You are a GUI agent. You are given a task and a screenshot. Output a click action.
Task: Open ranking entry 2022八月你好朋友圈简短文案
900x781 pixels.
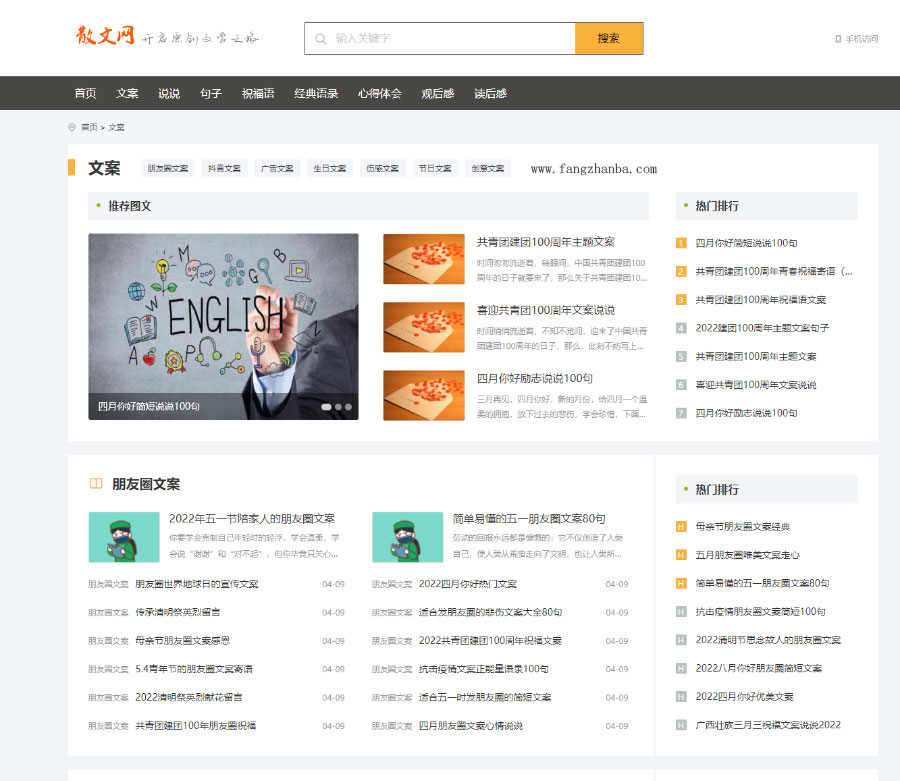tap(759, 668)
